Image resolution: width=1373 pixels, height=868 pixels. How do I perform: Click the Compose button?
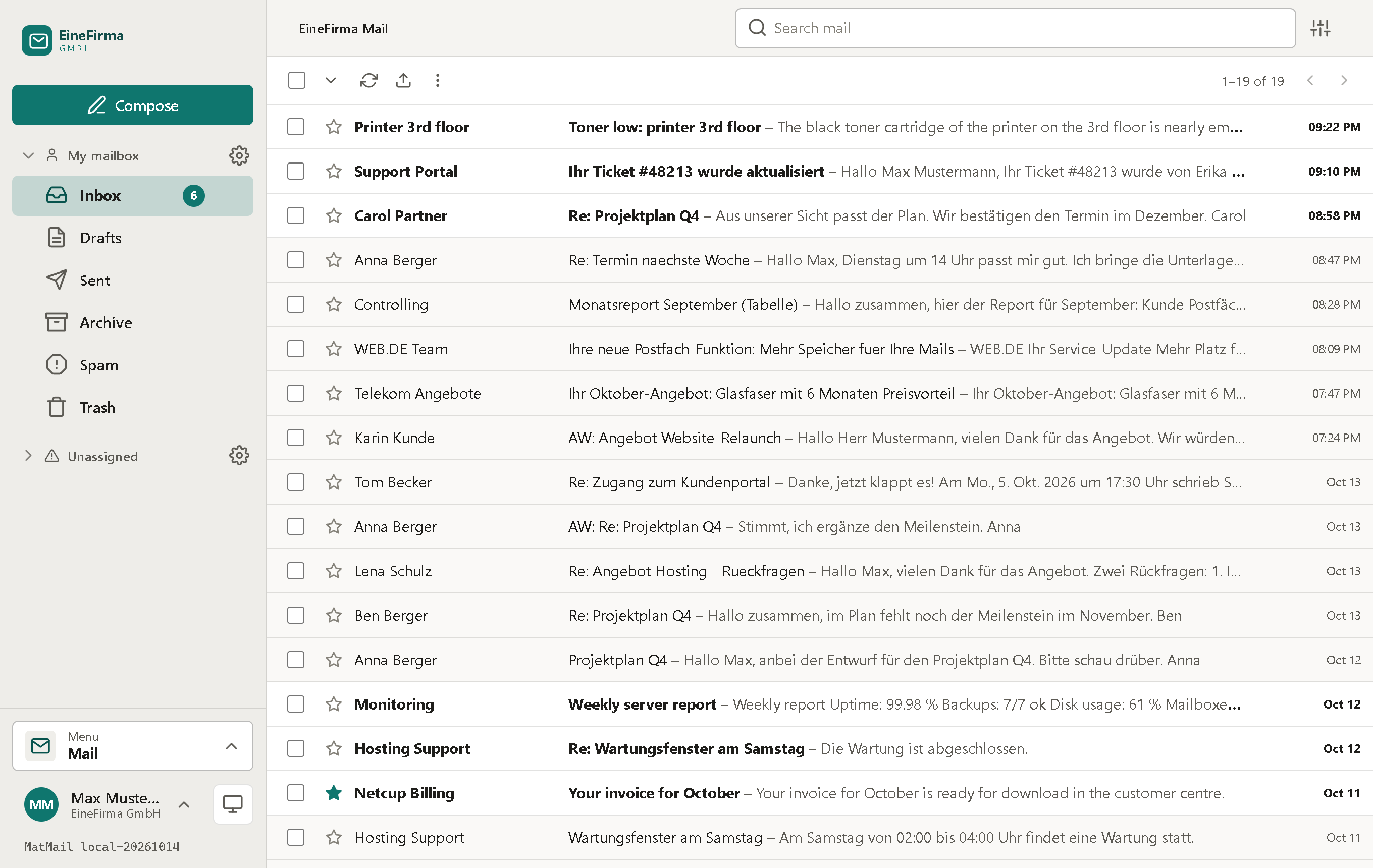coord(132,105)
